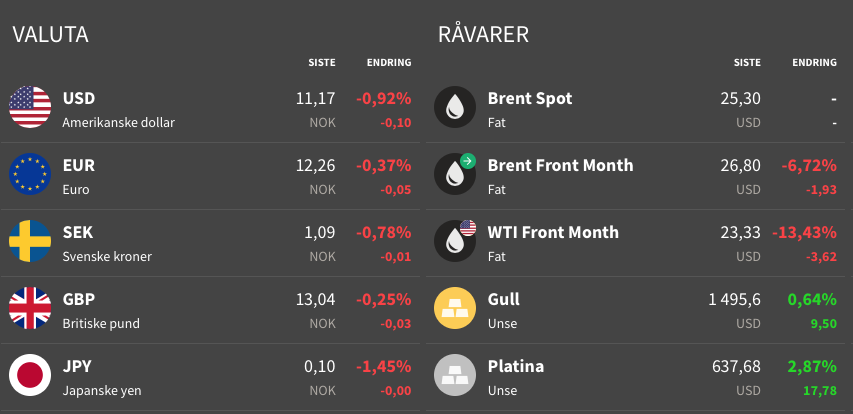853x414 pixels.
Task: Open the VALUTA section heading
Action: pyautogui.click(x=50, y=34)
